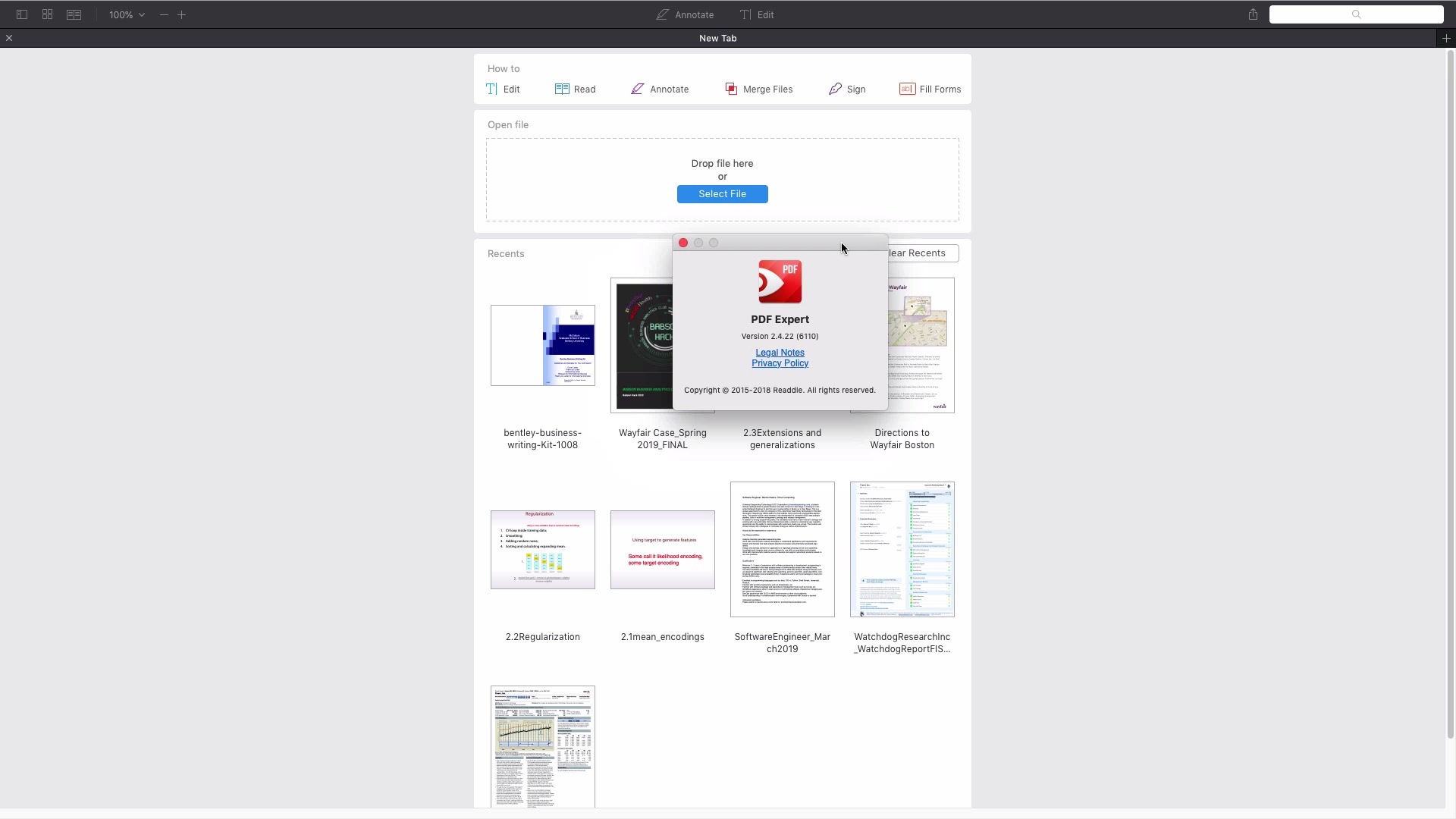Click the PDF Expert app icon
The width and height of the screenshot is (1456, 819).
[780, 283]
